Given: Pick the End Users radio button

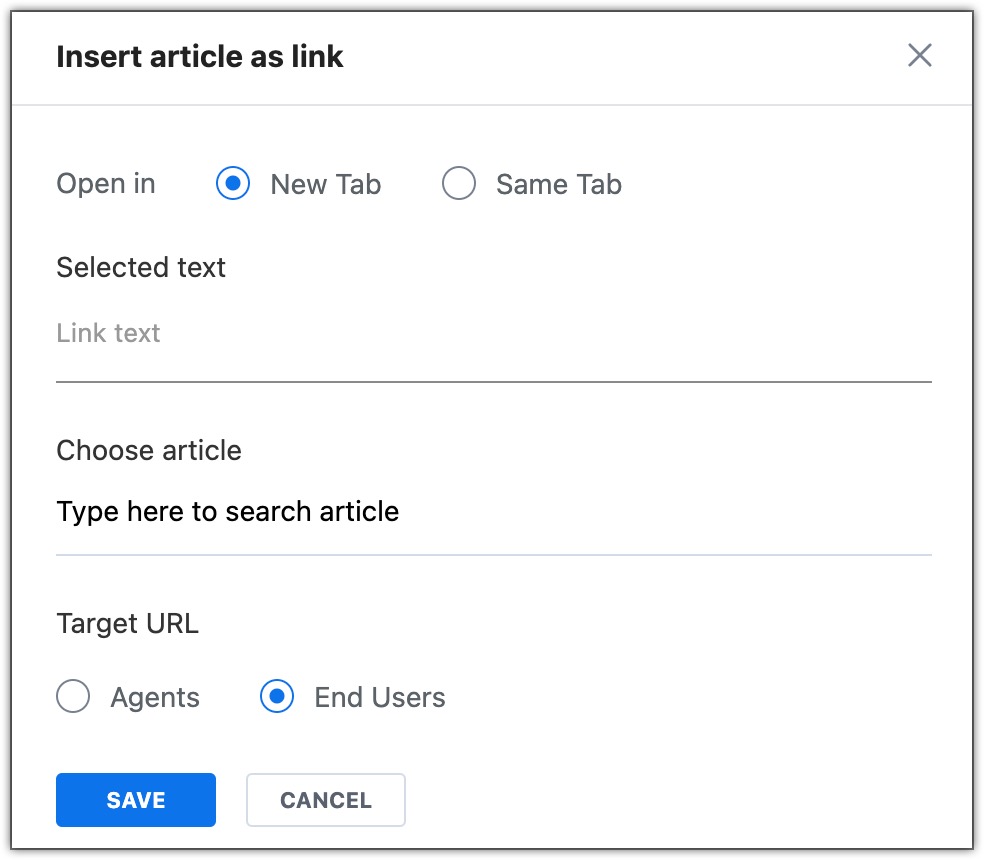Looking at the screenshot, I should click(277, 696).
